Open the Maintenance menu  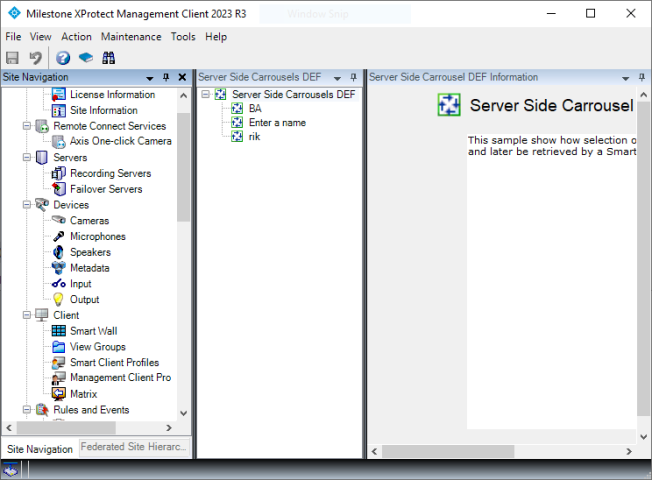pyautogui.click(x=131, y=37)
